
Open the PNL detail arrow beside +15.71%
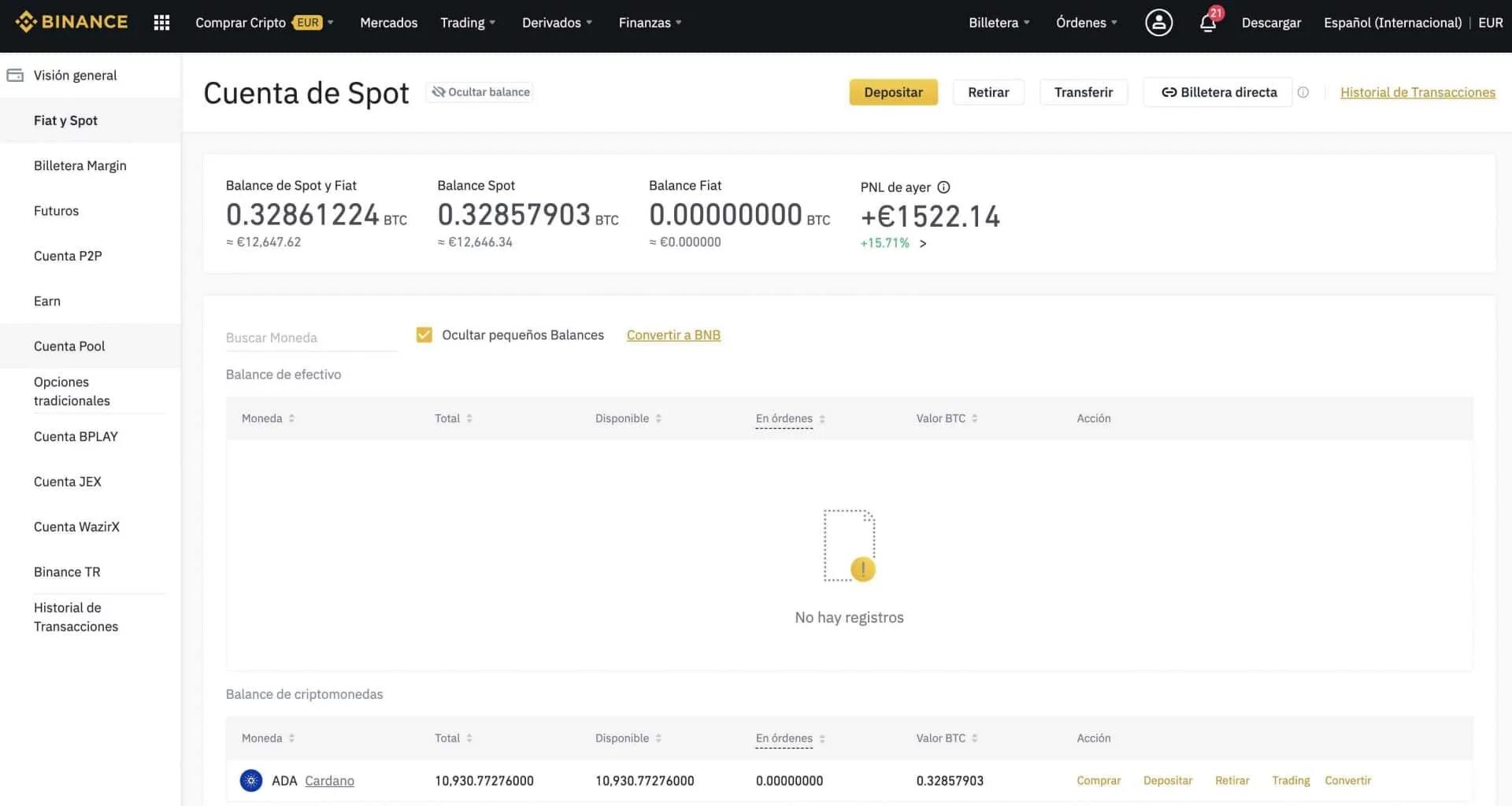tap(923, 244)
